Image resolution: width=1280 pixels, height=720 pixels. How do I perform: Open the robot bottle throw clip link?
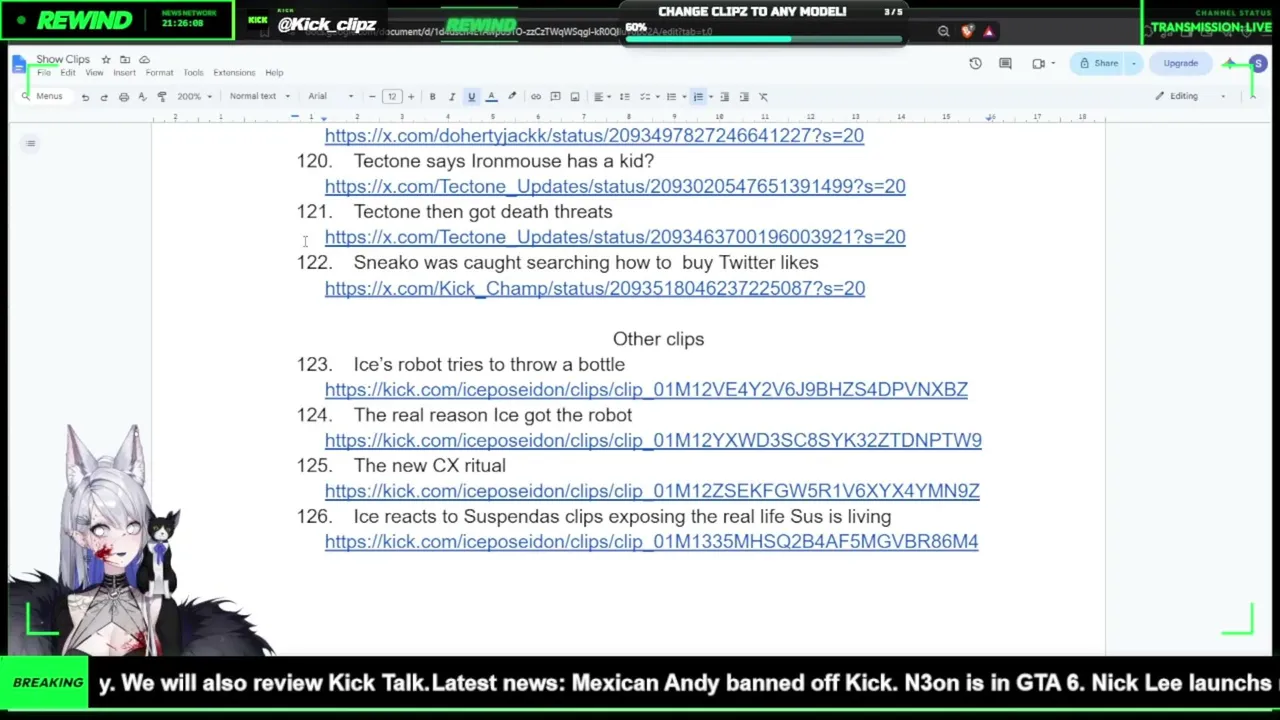point(646,389)
